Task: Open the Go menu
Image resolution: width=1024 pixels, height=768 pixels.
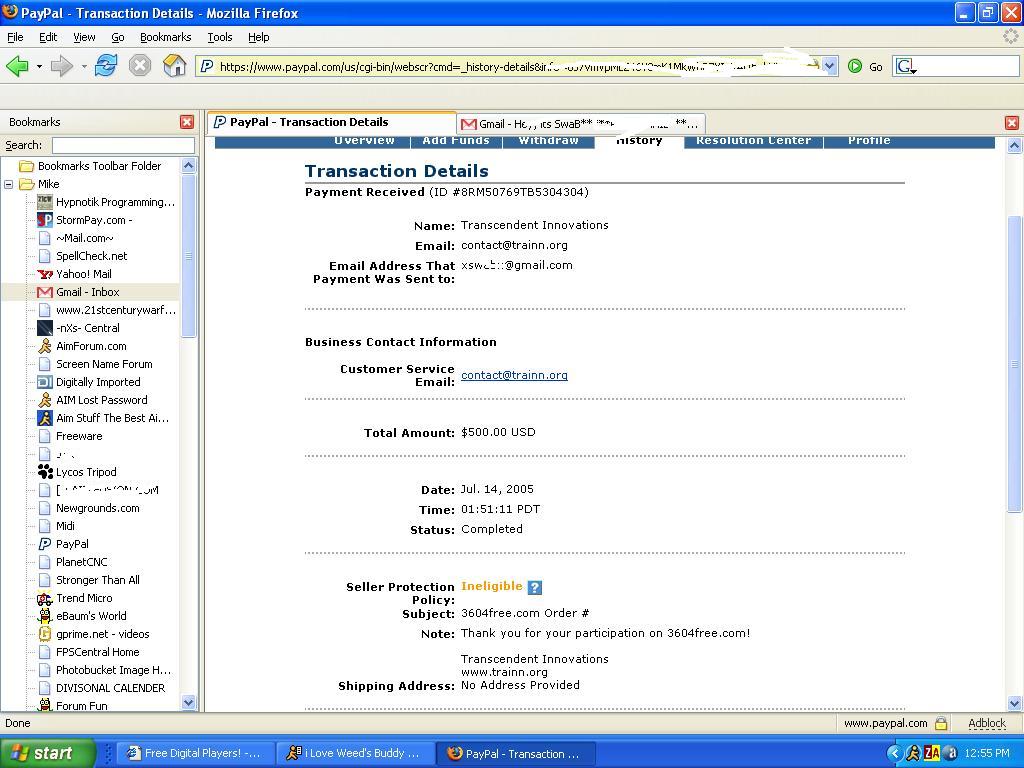Action: point(118,37)
